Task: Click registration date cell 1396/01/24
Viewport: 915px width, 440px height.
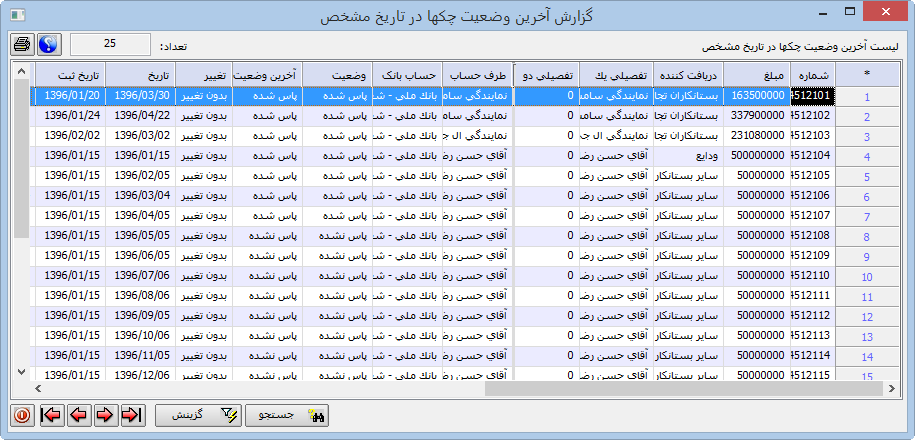Action: [x=71, y=116]
